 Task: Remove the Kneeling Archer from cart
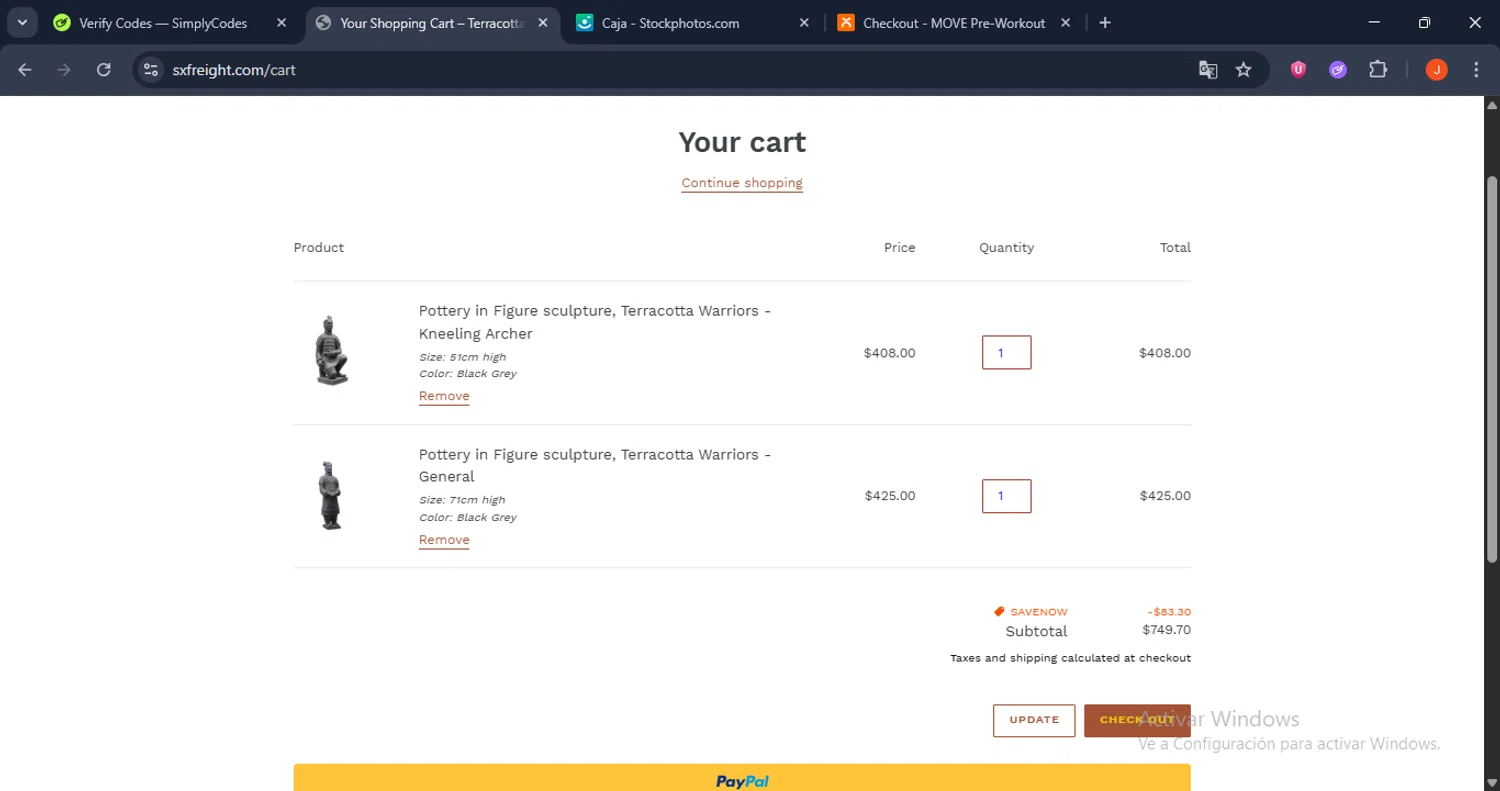(444, 396)
